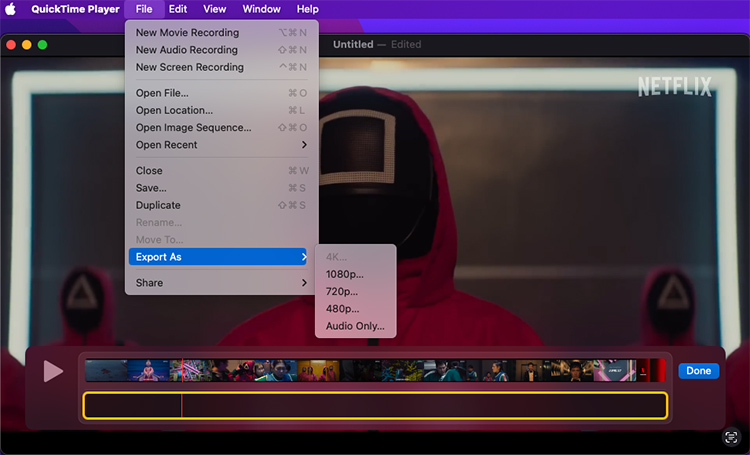Click the red playhead on filmstrip

coord(182,371)
